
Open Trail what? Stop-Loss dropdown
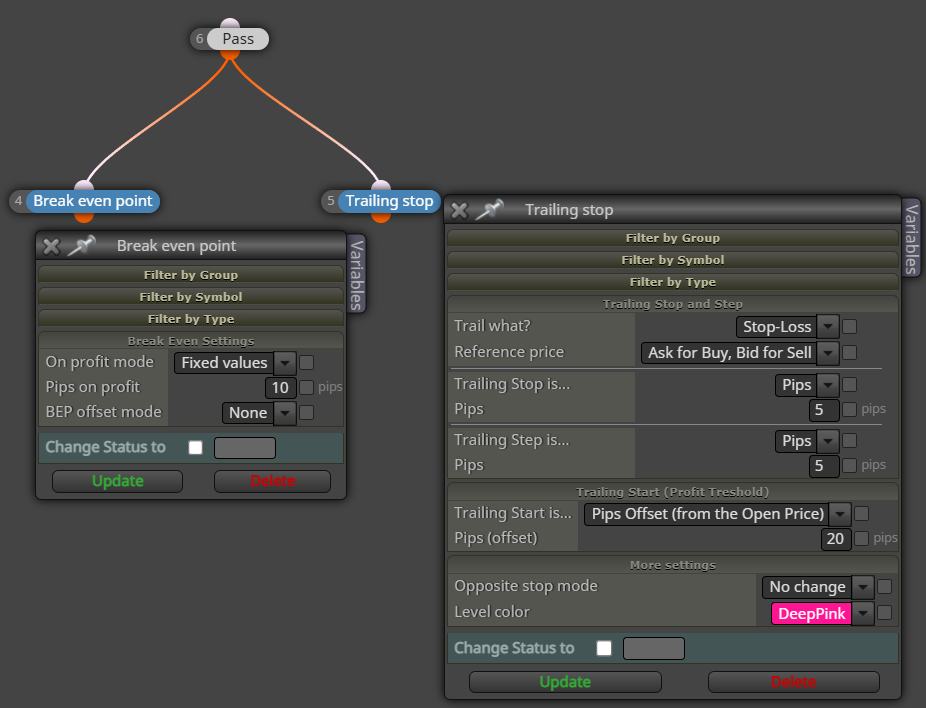[787, 327]
